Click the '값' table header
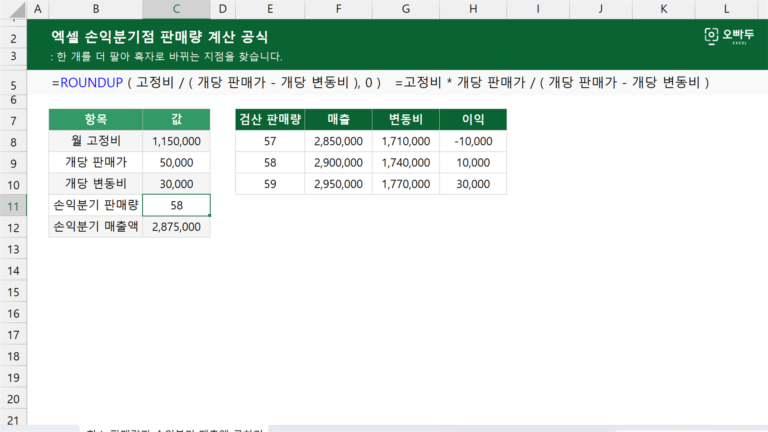This screenshot has height=432, width=768. [176, 120]
